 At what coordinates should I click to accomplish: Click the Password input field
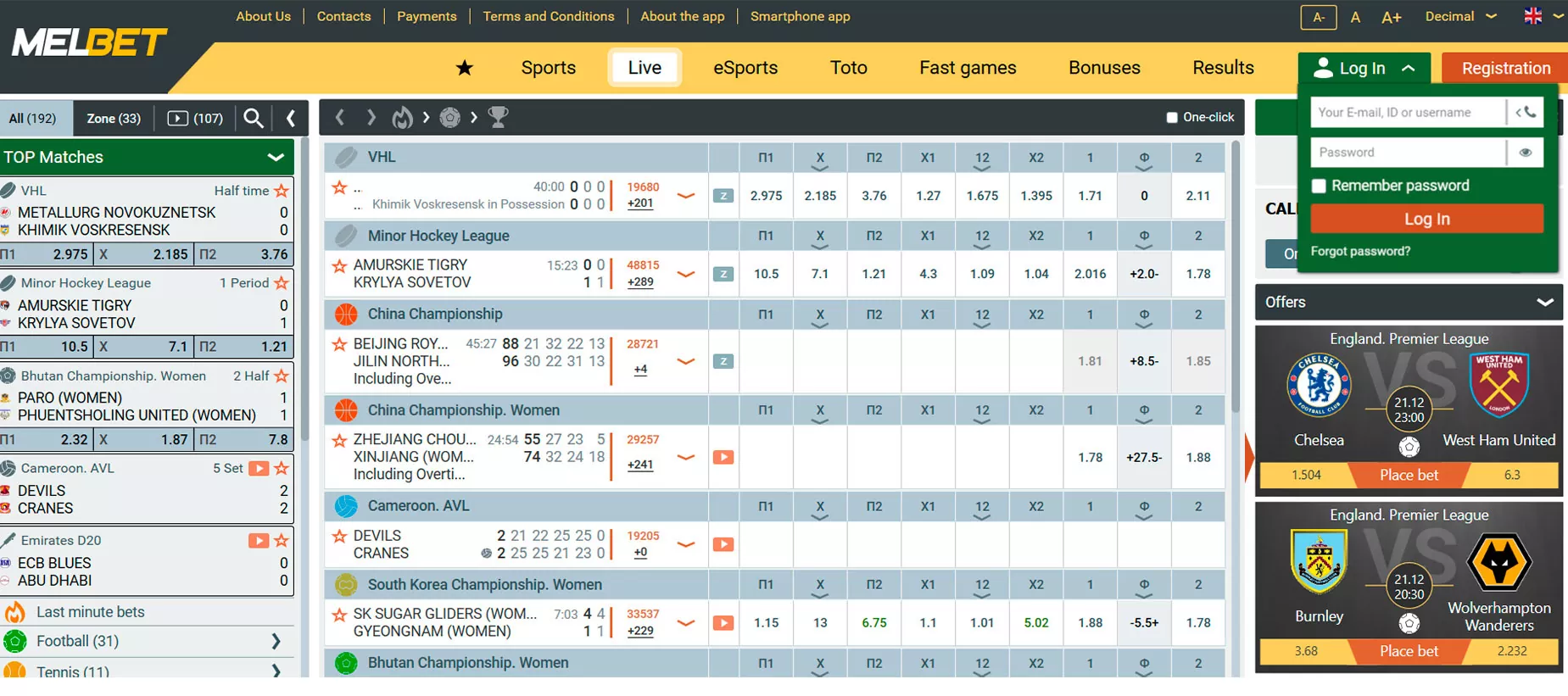[x=1408, y=153]
